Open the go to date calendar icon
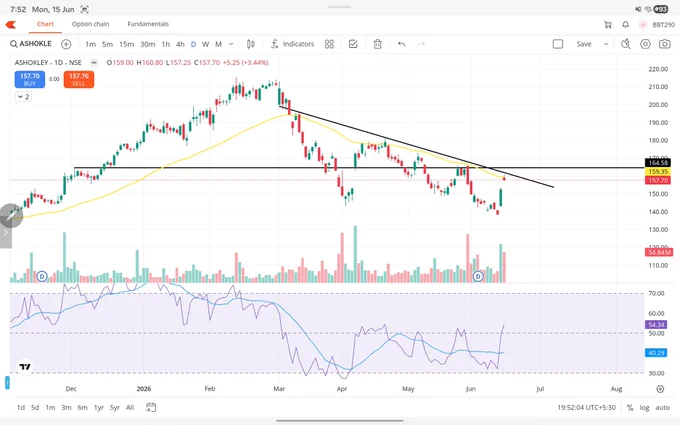Viewport: 680px width, 425px height. (x=151, y=407)
